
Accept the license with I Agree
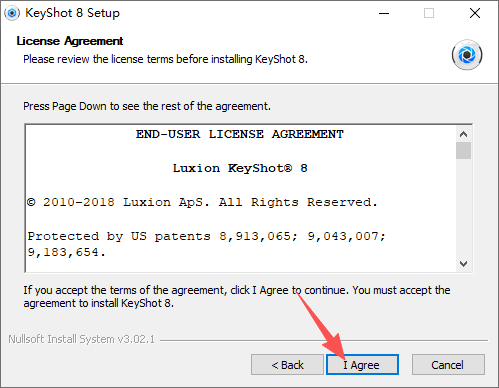tap(362, 365)
